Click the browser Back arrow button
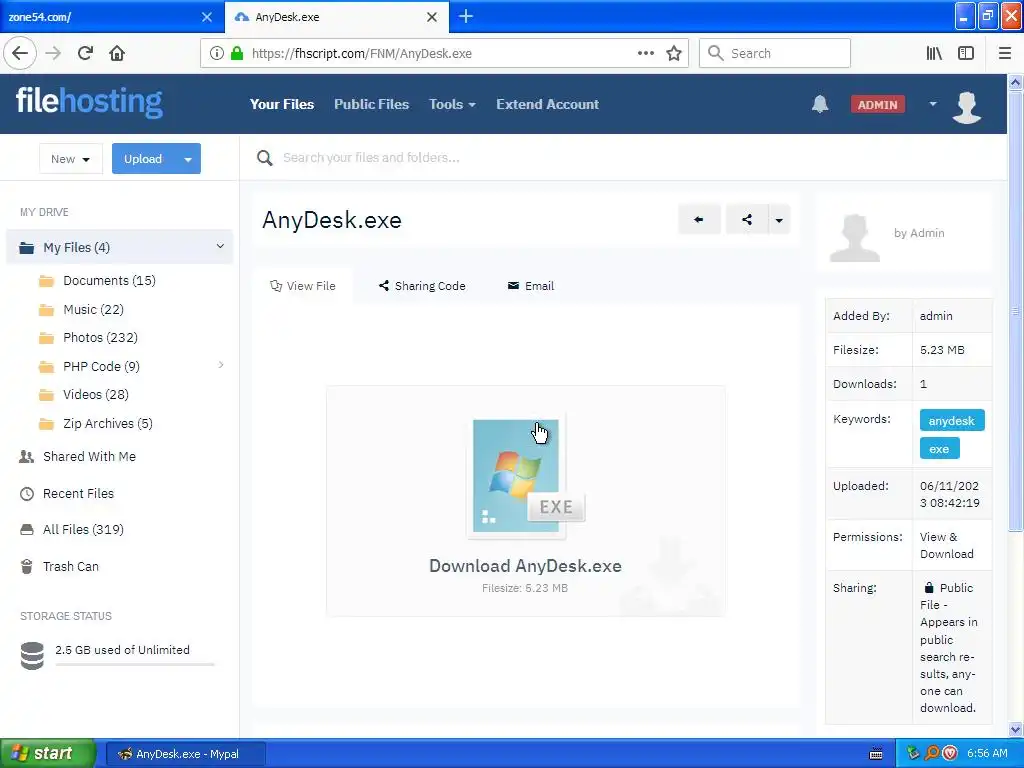 pyautogui.click(x=20, y=53)
